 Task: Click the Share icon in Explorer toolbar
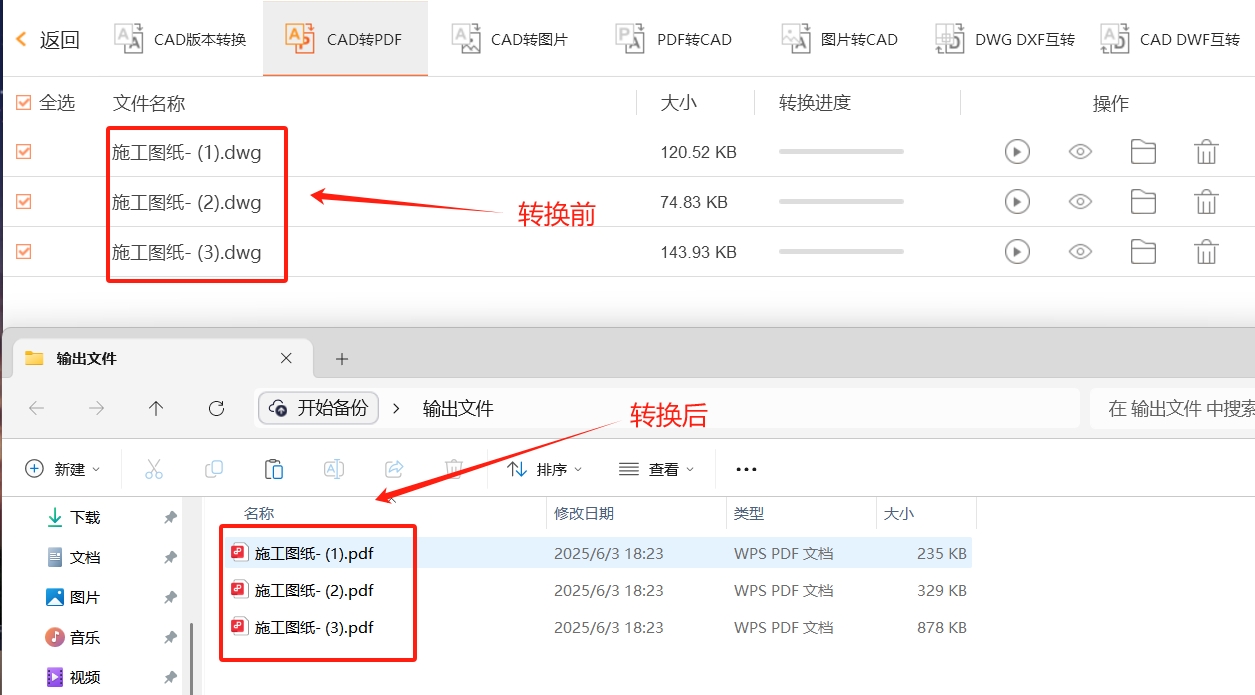(394, 469)
